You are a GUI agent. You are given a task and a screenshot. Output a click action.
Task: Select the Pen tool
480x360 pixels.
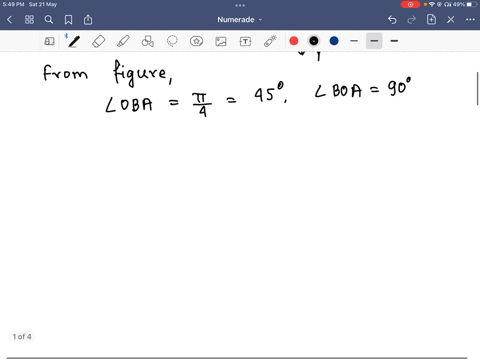74,41
